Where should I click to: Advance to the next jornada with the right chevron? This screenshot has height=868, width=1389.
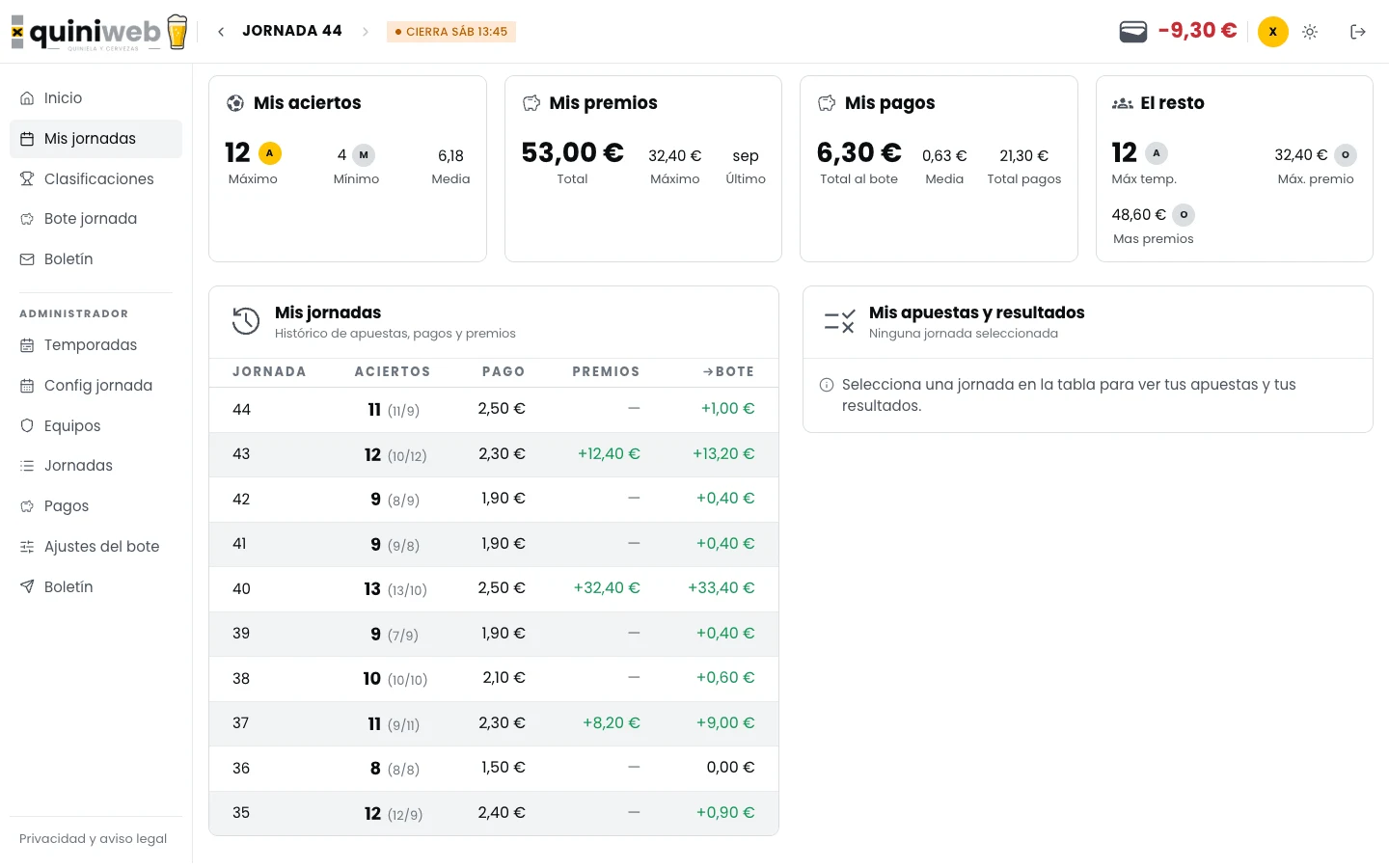pos(366,32)
